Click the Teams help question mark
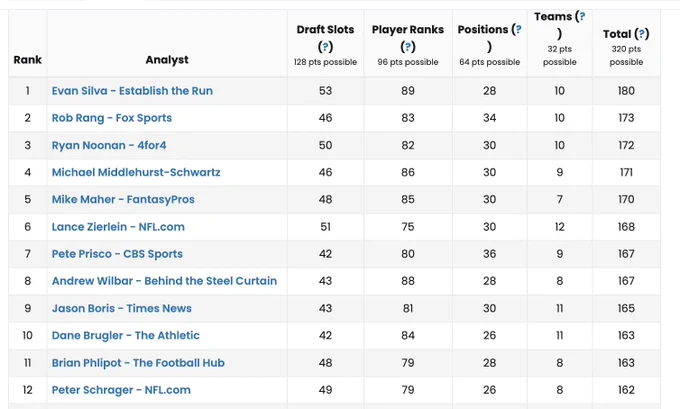 (x=582, y=16)
